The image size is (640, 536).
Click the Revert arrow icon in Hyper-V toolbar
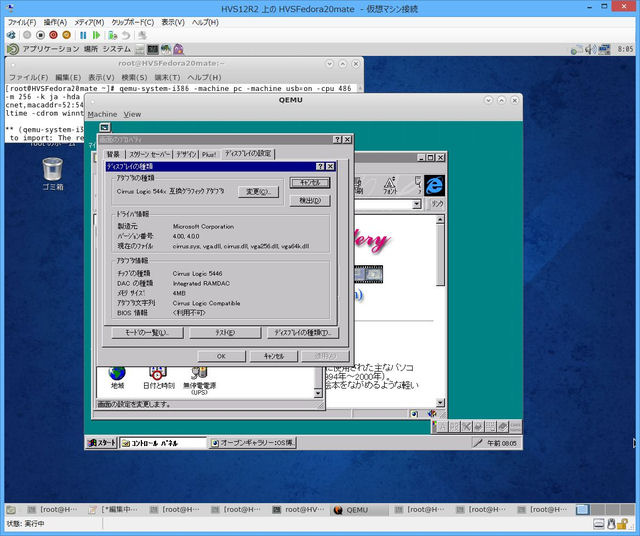(x=126, y=35)
